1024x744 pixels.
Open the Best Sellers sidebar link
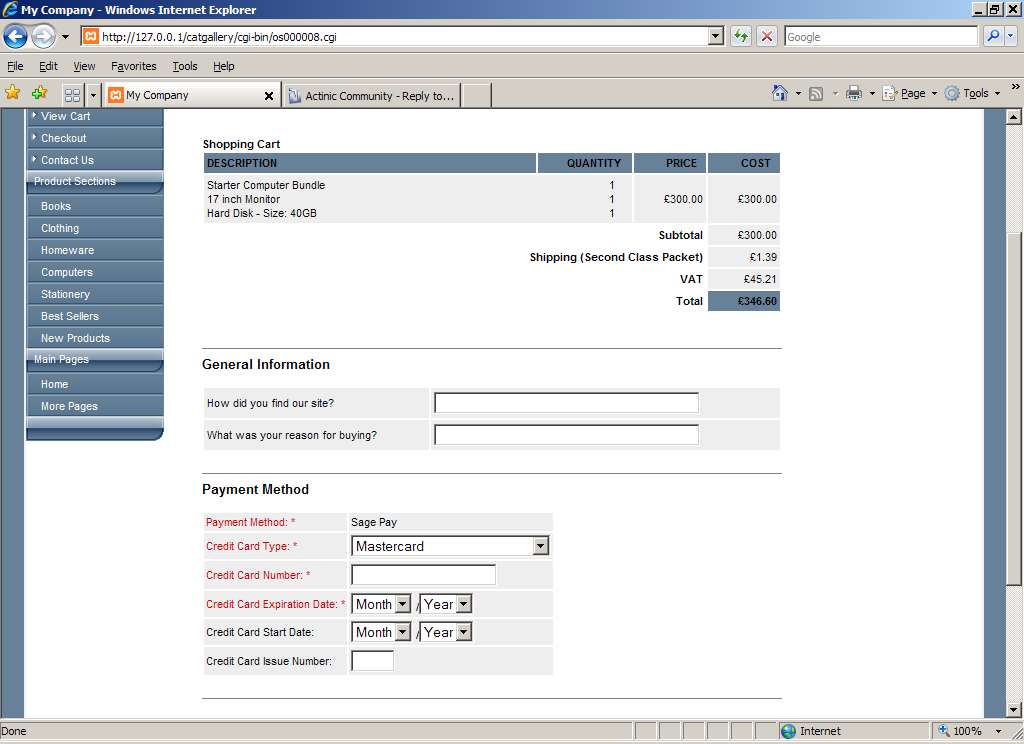pos(70,316)
